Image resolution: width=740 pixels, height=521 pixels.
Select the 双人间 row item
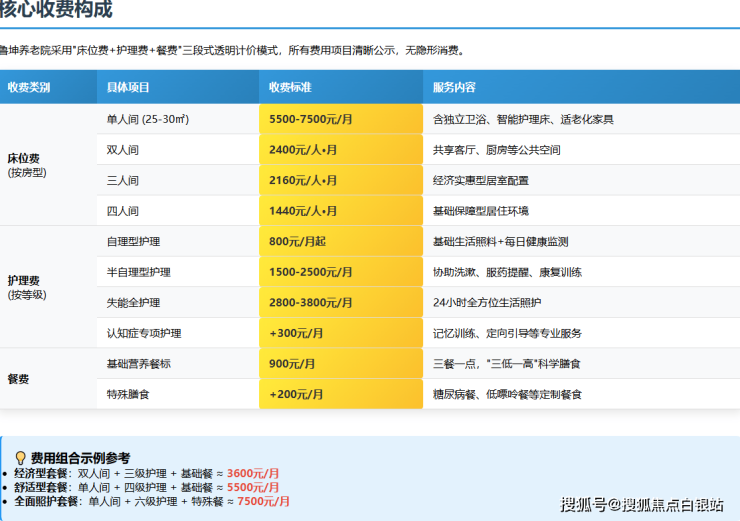[123, 150]
